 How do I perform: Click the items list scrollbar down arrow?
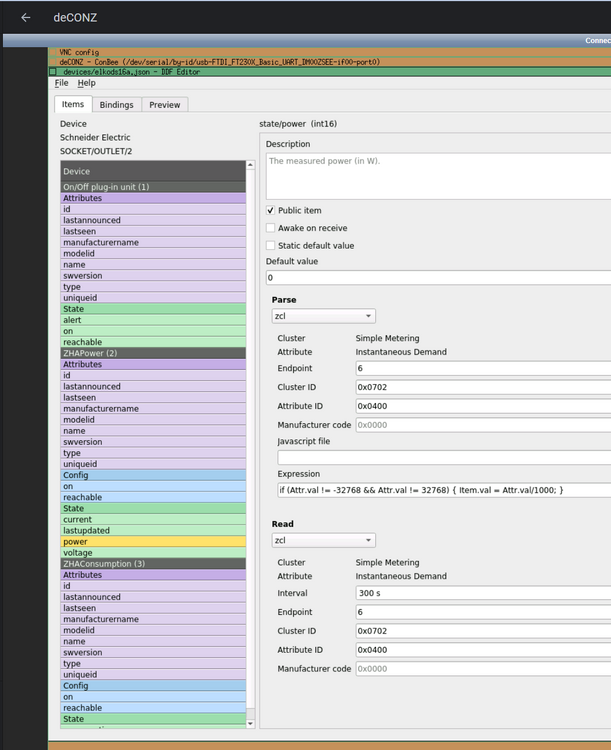(251, 723)
